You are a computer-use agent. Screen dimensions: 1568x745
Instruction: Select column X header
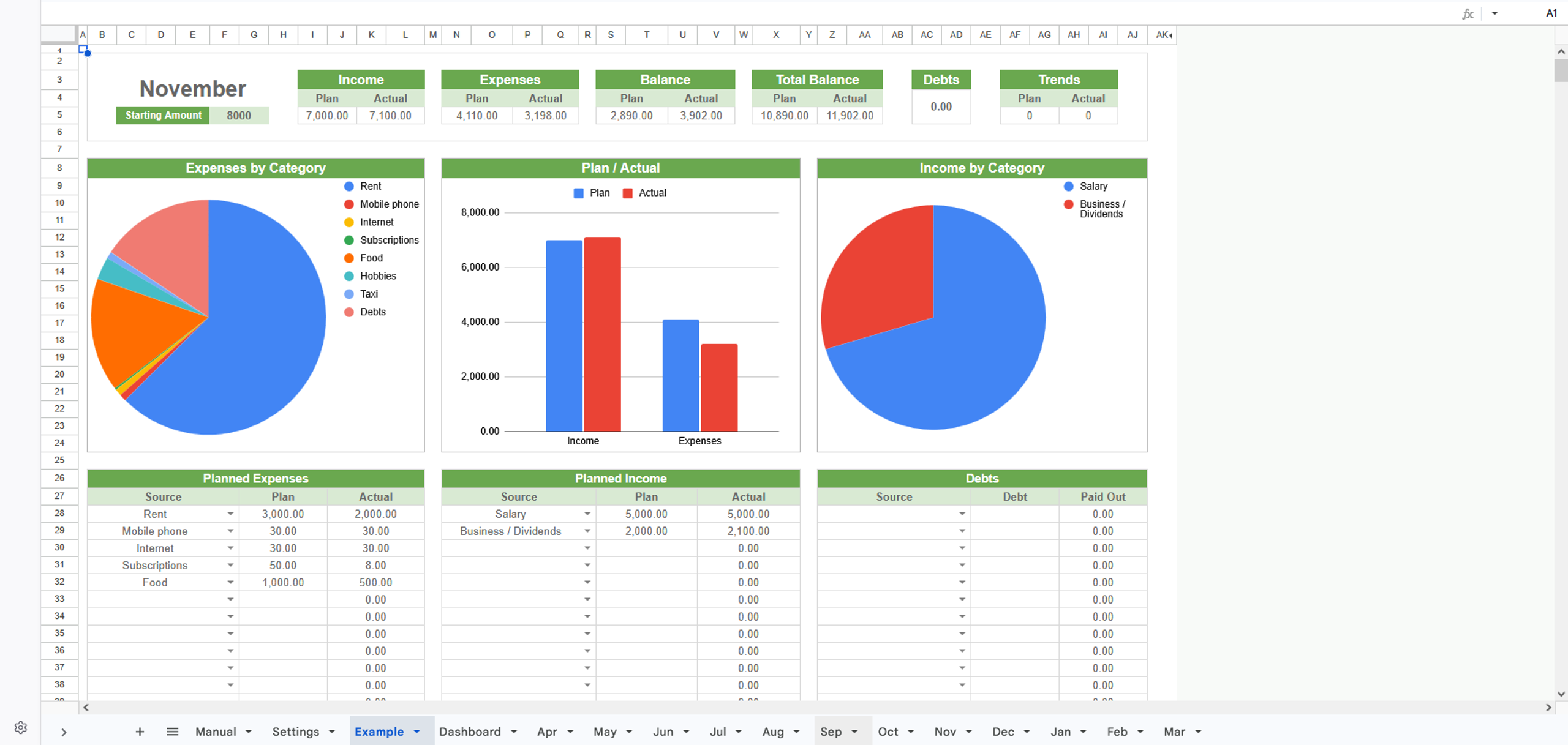(x=776, y=35)
